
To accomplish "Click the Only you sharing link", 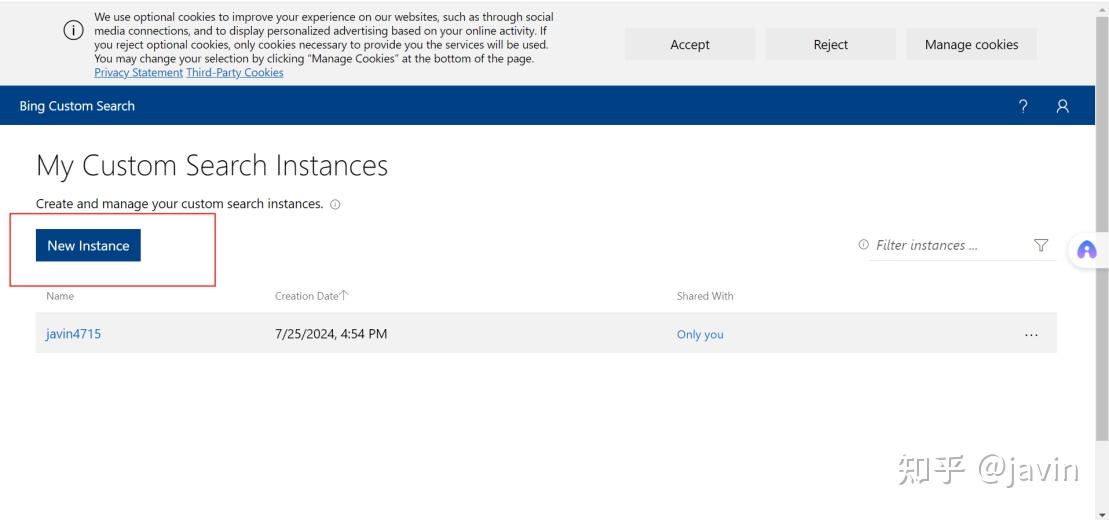I will 700,335.
